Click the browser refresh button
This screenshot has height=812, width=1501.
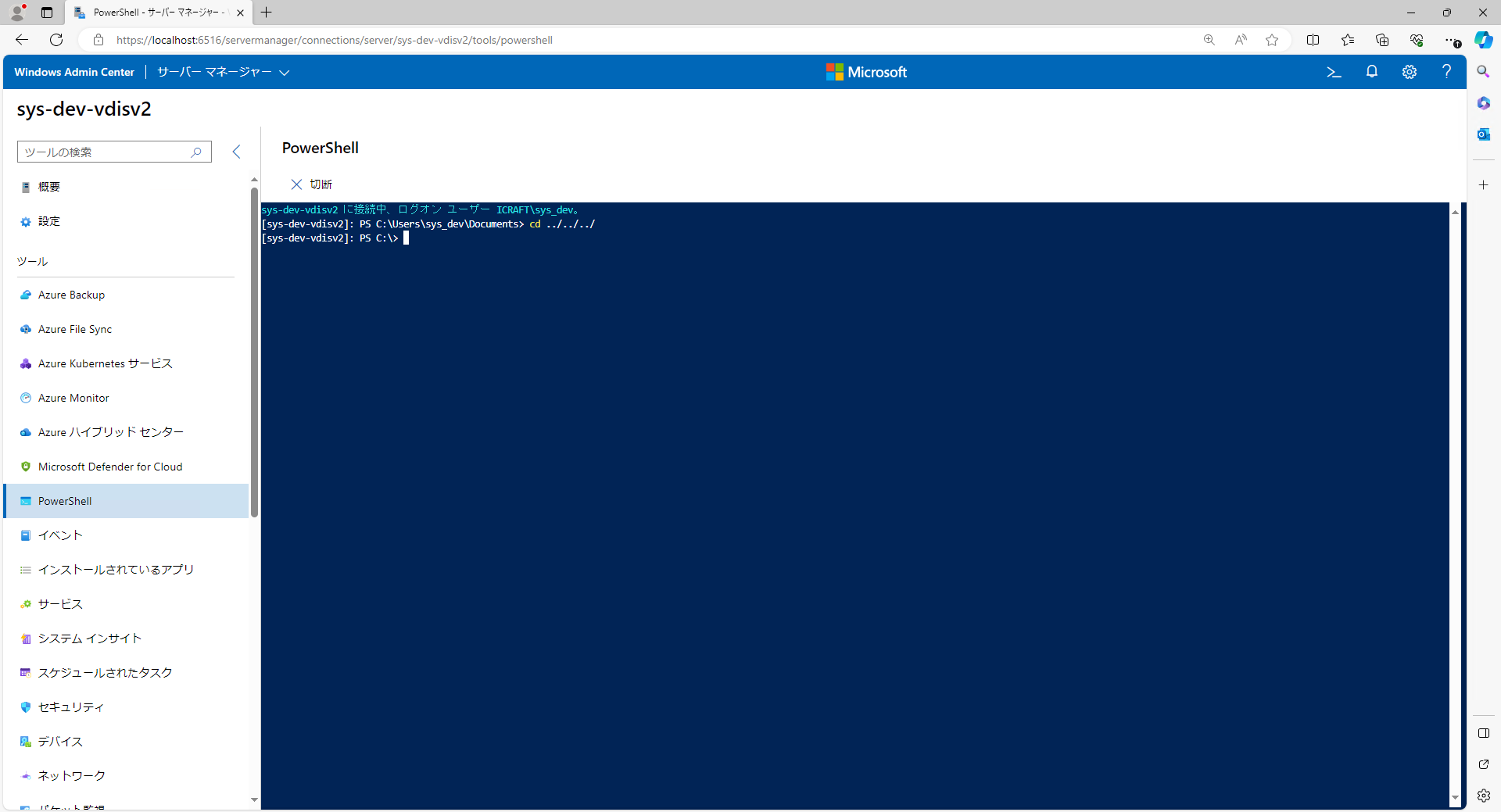point(56,40)
